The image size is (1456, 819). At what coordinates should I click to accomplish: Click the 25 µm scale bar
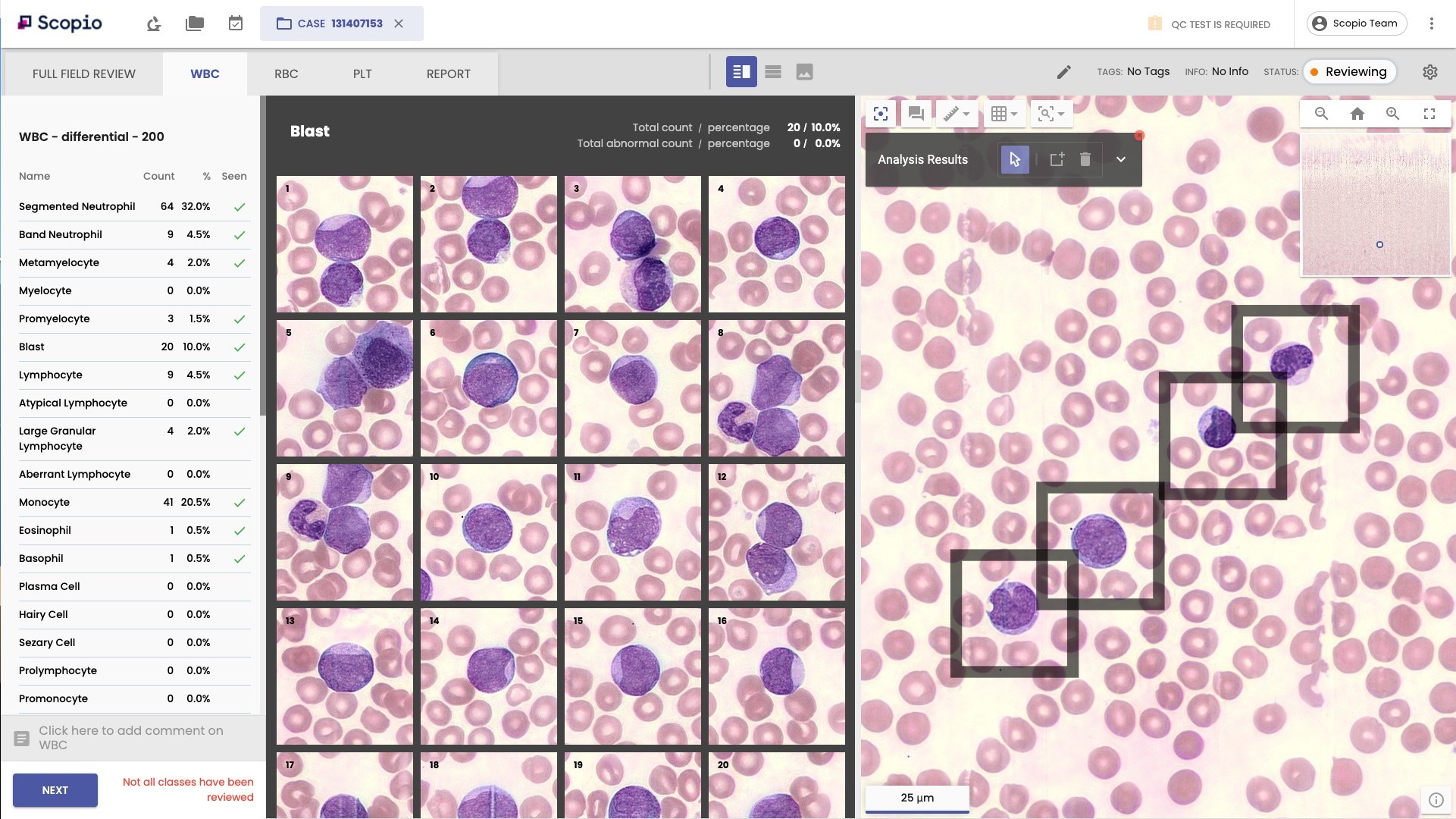[916, 798]
